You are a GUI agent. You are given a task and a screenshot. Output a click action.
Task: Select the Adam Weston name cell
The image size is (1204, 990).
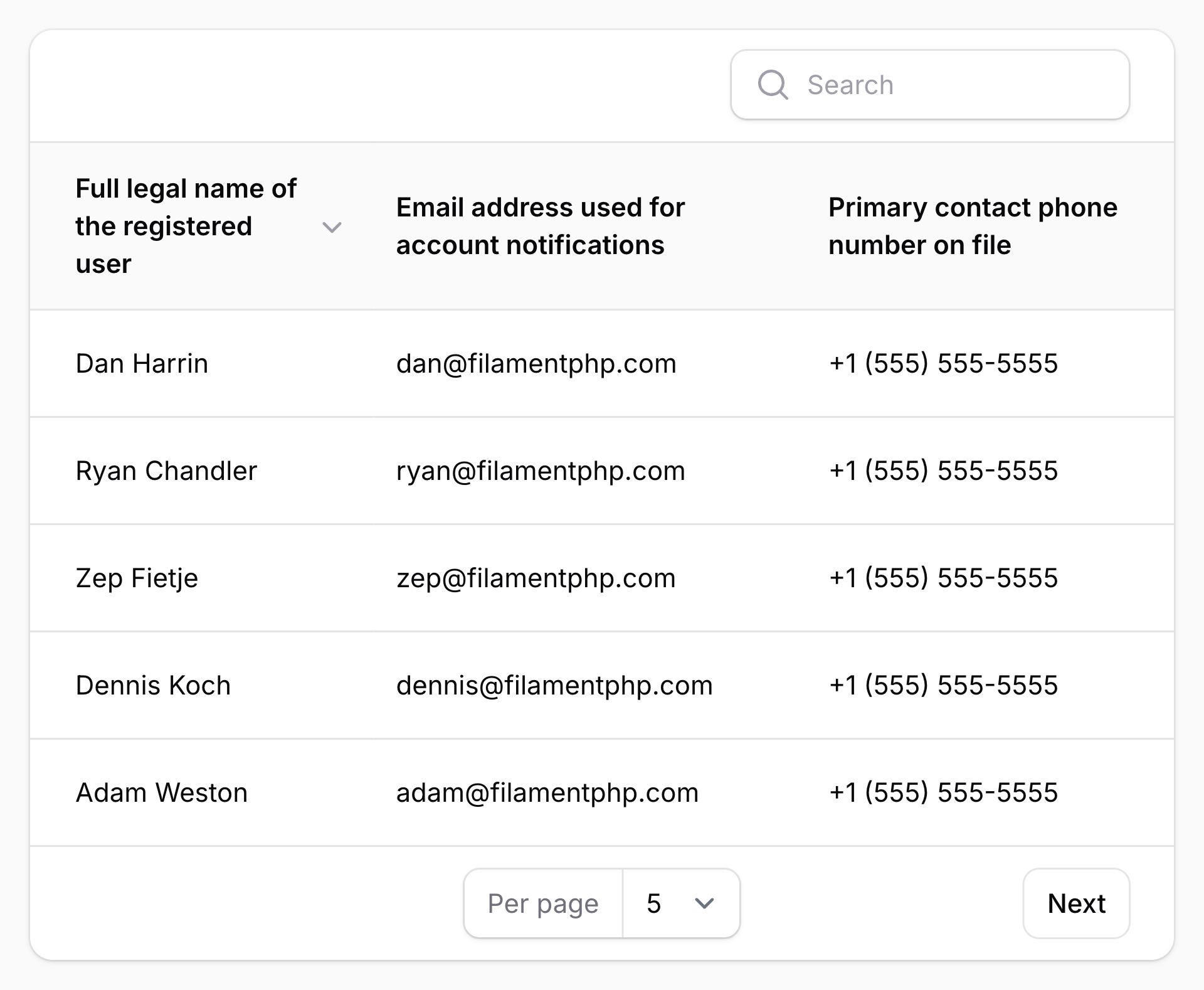coord(162,792)
